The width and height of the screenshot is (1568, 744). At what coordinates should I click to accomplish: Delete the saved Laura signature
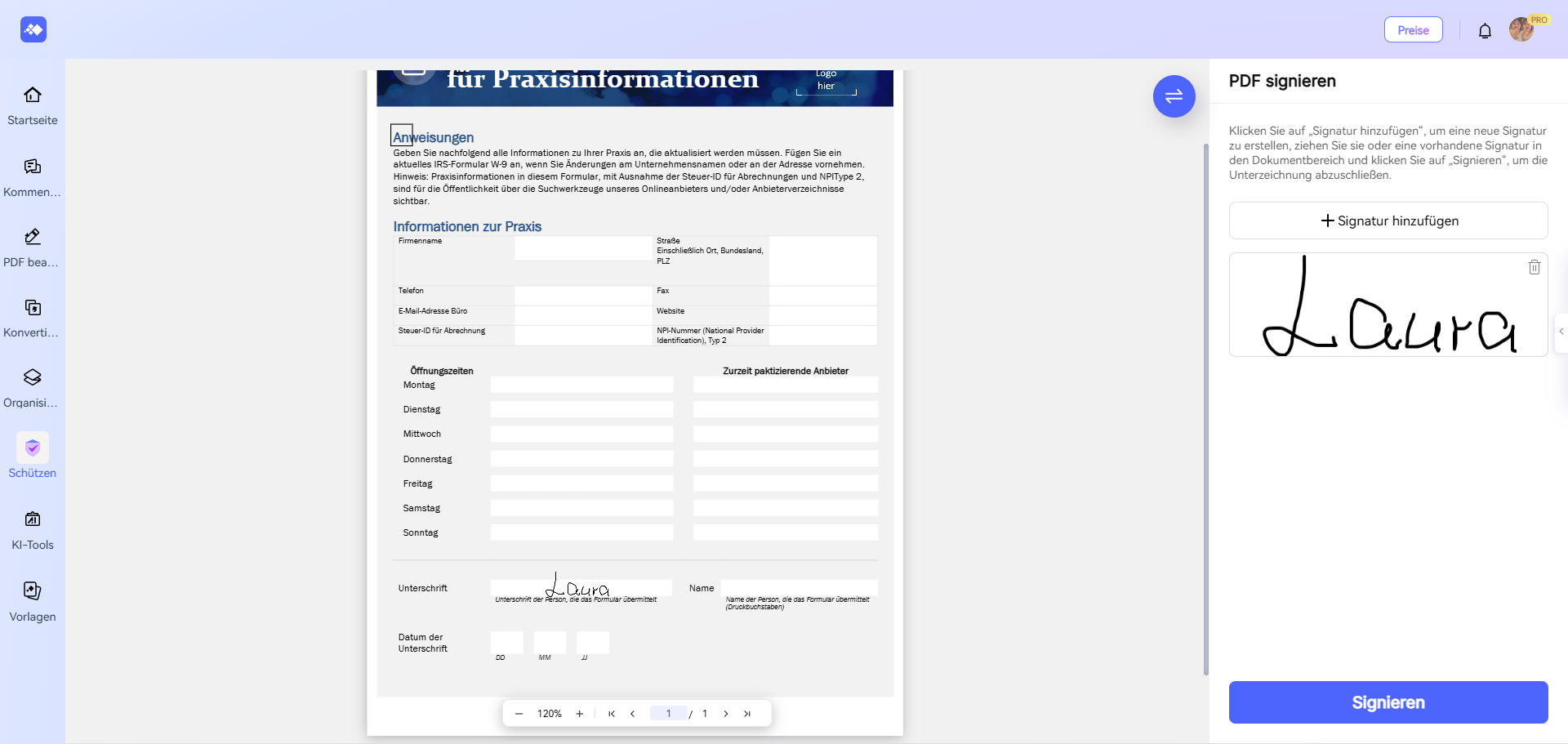1535,267
